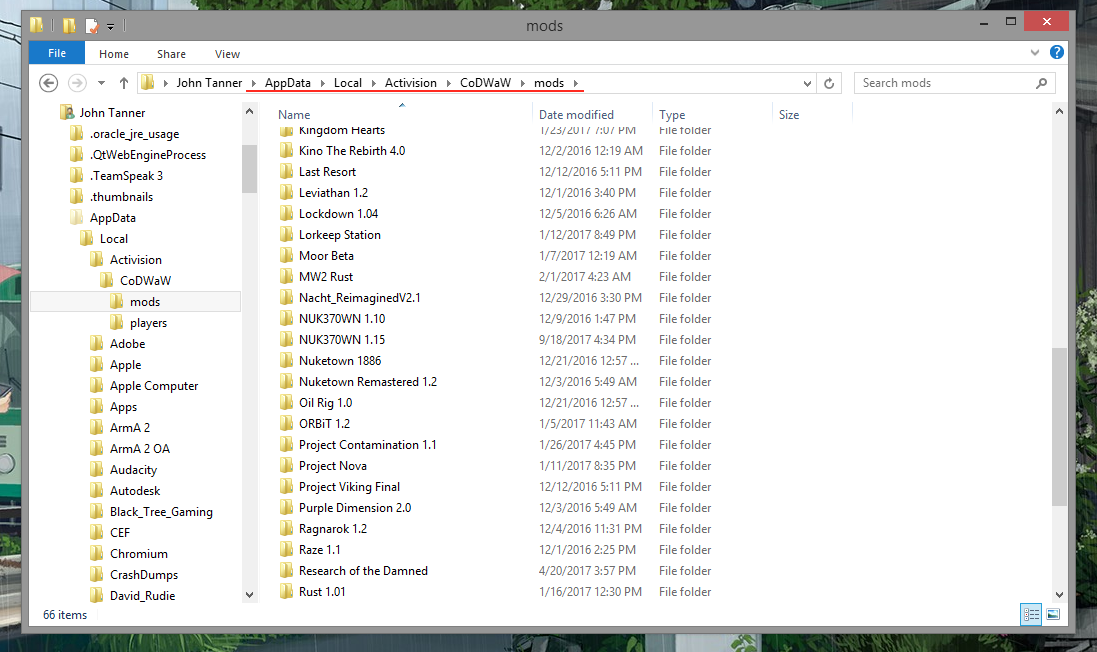The width and height of the screenshot is (1097, 652).
Task: Click folder icon of Kino The Rebirth 4.0
Action: click(x=286, y=150)
